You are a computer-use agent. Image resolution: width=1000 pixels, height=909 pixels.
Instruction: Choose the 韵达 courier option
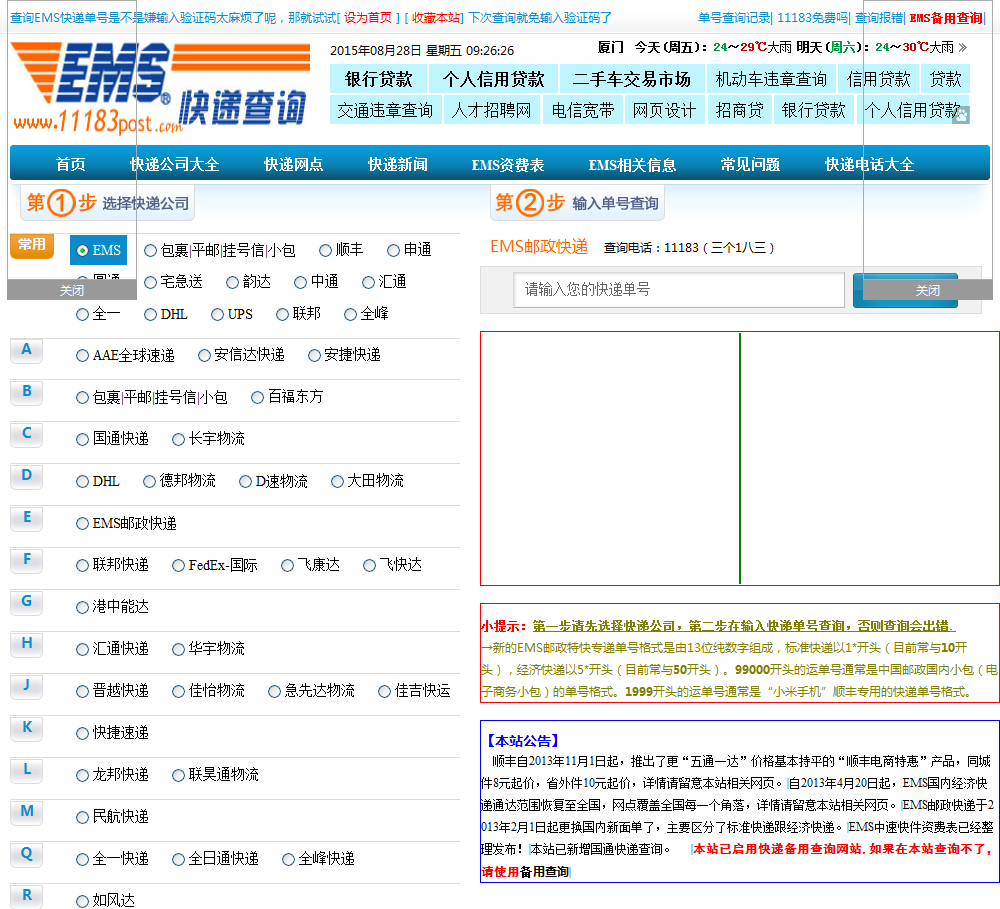click(x=233, y=283)
